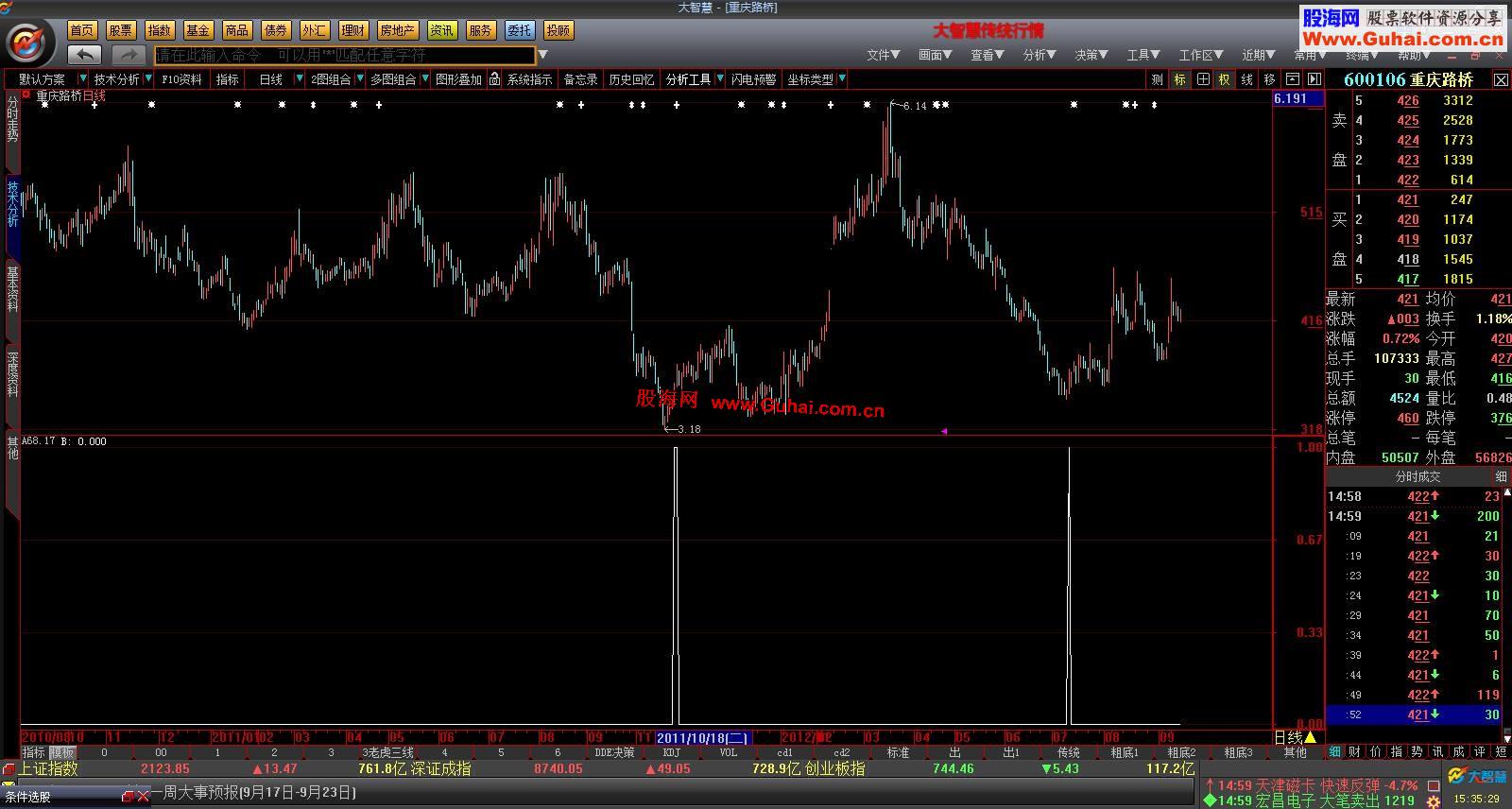Open the 首页 home section
Screen dimensions: 1512x809
[x=82, y=30]
